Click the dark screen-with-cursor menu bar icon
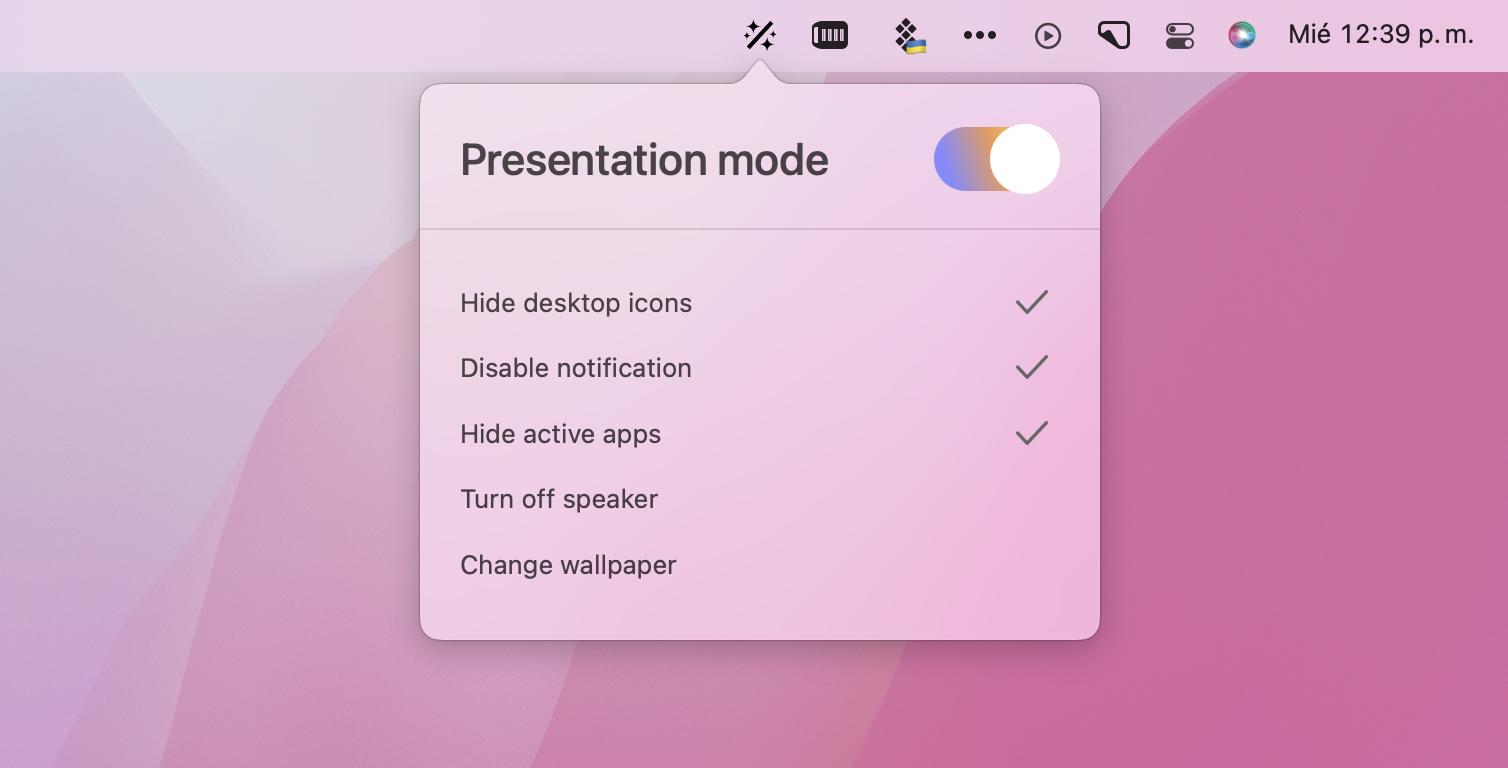 pyautogui.click(x=1113, y=36)
